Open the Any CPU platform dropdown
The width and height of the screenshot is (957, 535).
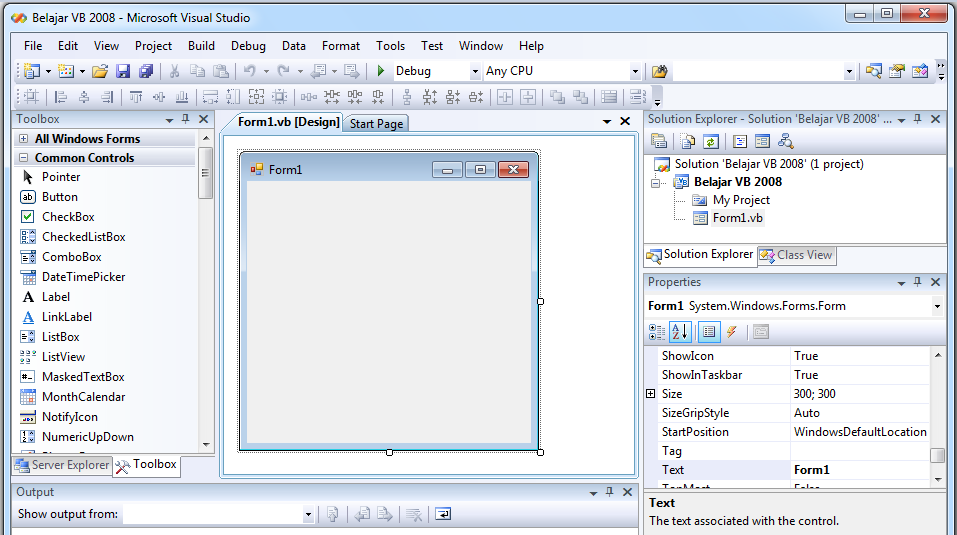coord(635,72)
